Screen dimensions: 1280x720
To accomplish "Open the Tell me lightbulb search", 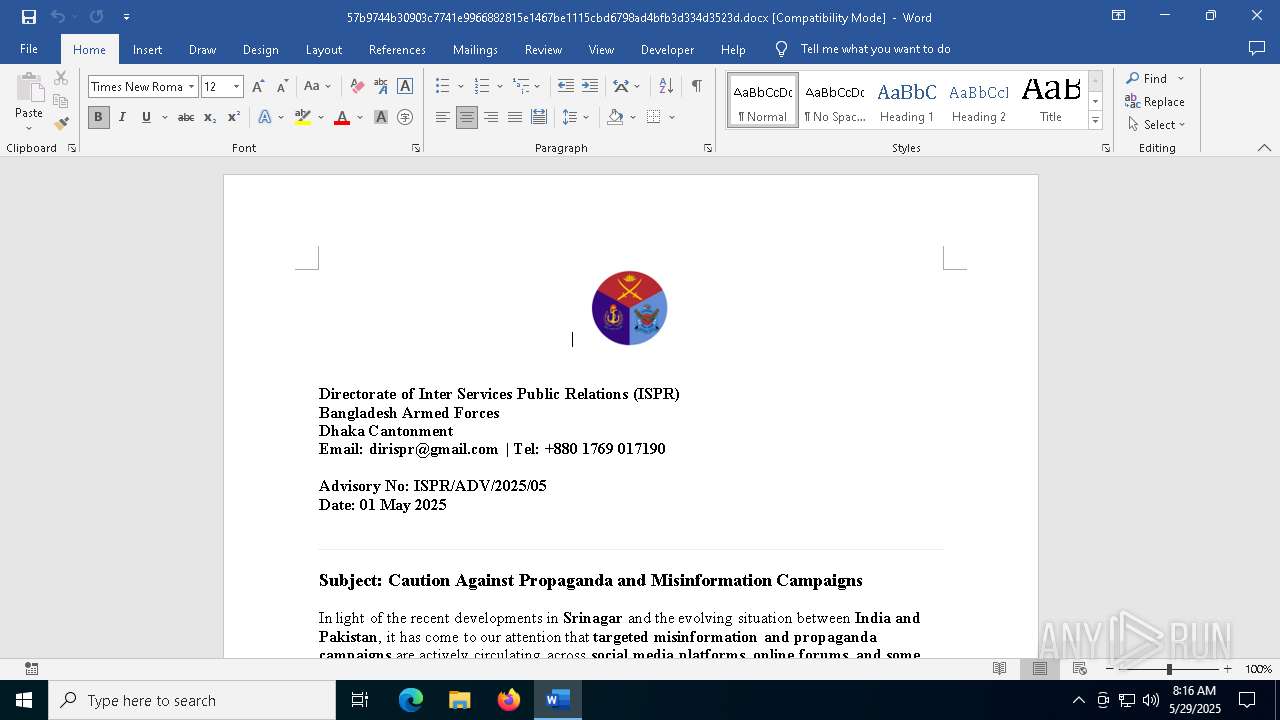I will coord(781,49).
